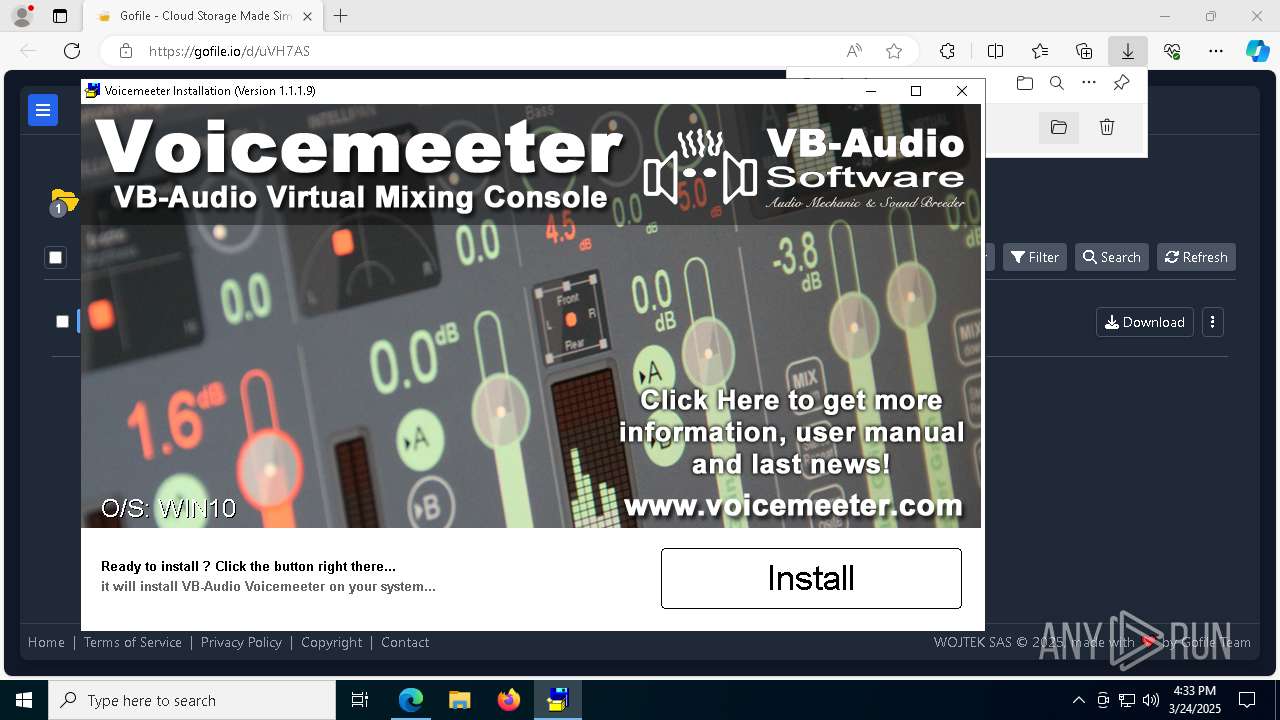The image size is (1280, 720).
Task: Click the Filter button in Gofile
Action: 1035,257
